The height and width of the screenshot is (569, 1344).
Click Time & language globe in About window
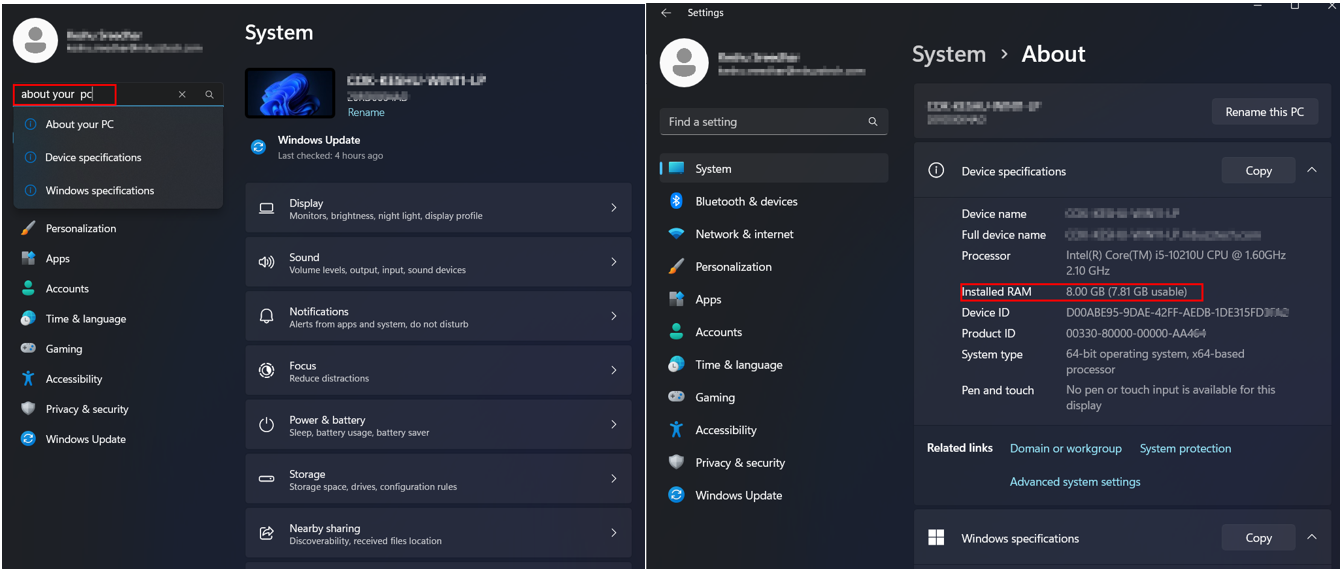[676, 364]
